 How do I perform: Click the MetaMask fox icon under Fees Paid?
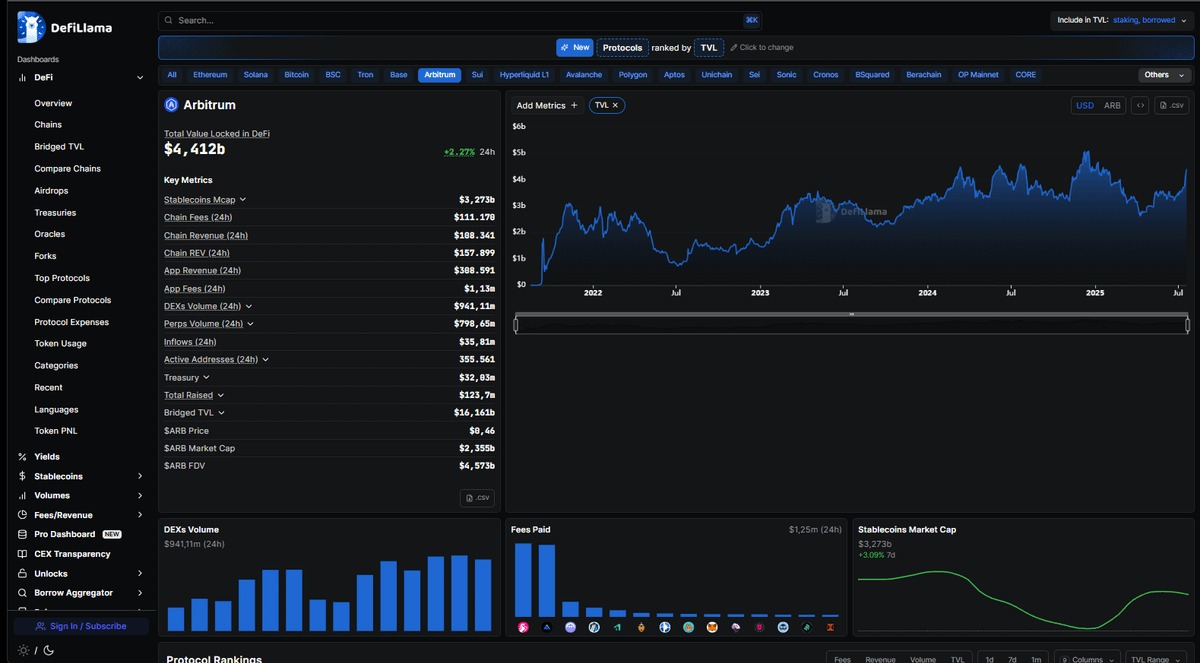tap(712, 627)
